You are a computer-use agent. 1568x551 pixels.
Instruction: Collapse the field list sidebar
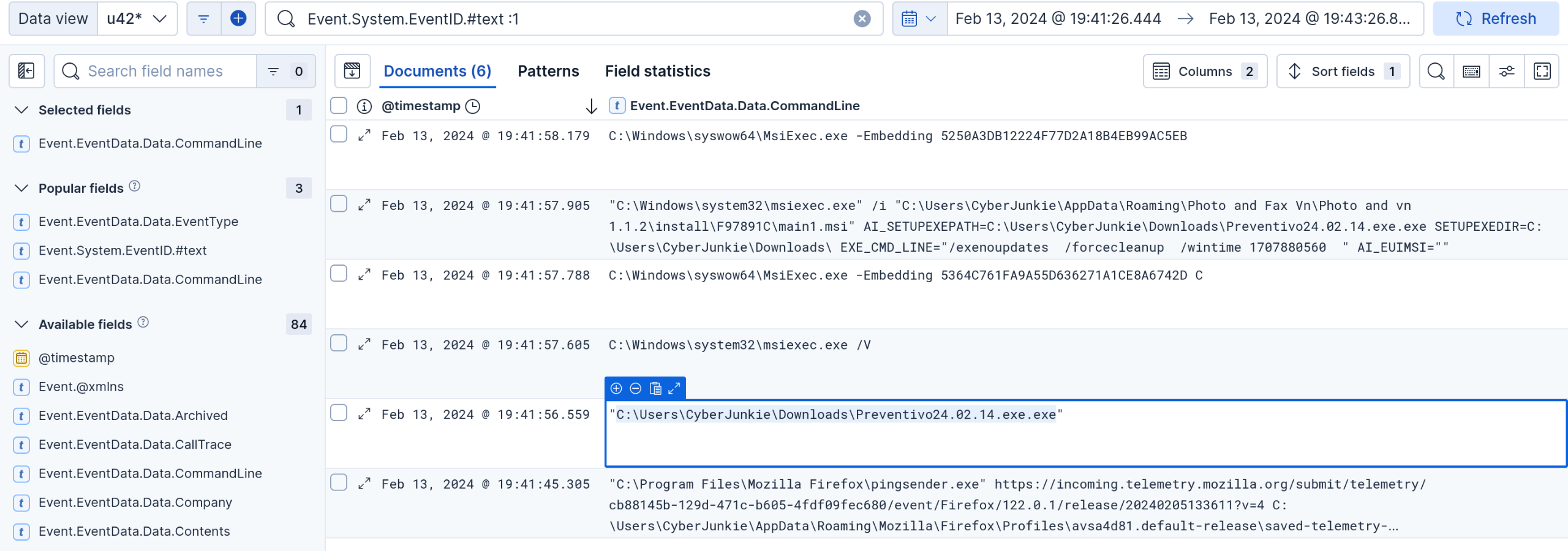[x=26, y=71]
